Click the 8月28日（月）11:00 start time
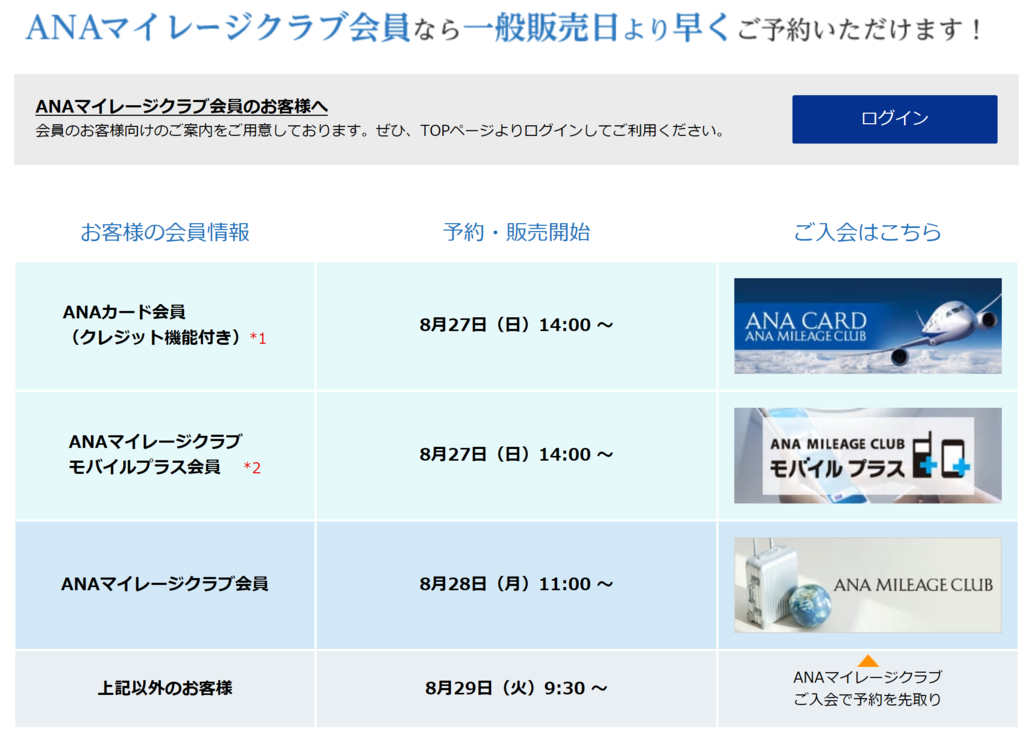 [516, 584]
